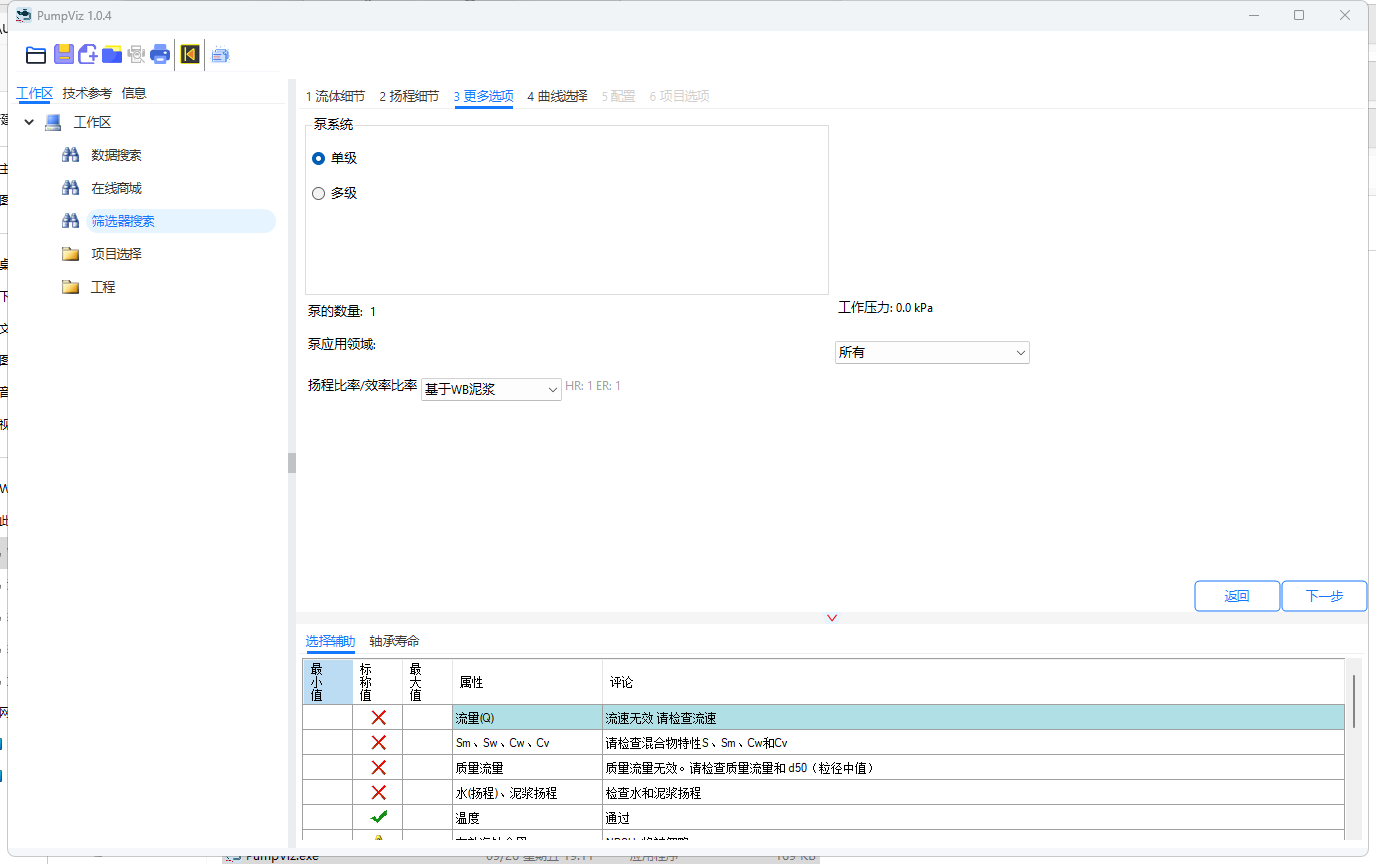Select the 筛选器搜索 search icon
The width and height of the screenshot is (1376, 864).
pyautogui.click(x=70, y=220)
